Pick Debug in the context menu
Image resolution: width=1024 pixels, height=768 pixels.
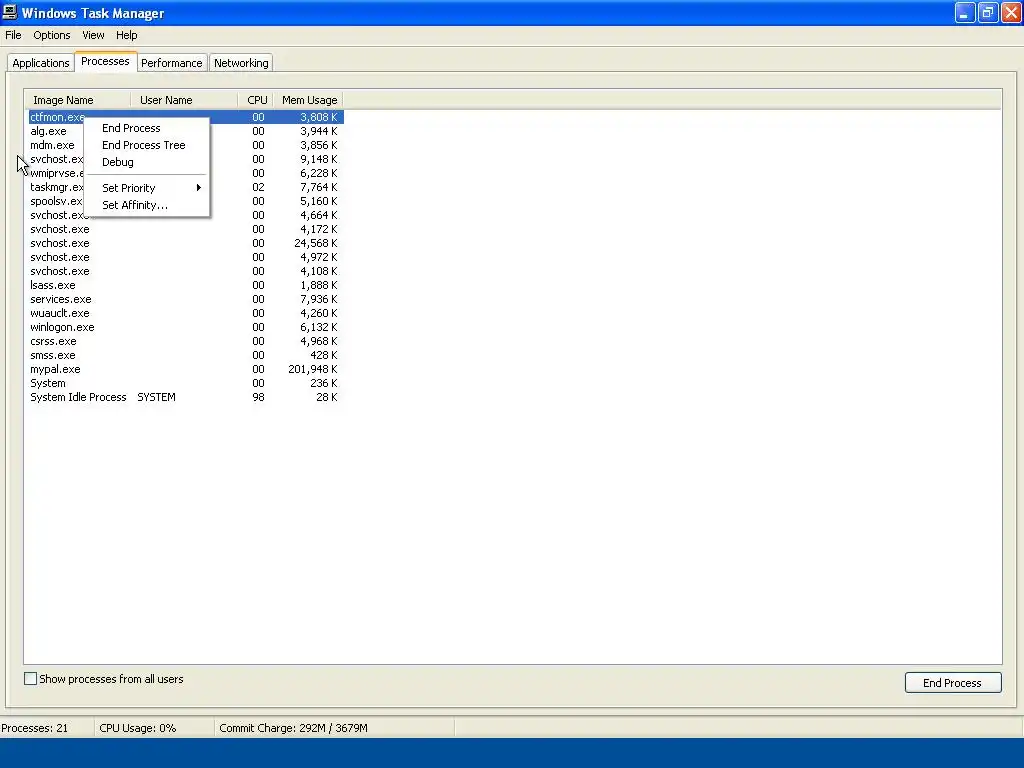coord(148,162)
